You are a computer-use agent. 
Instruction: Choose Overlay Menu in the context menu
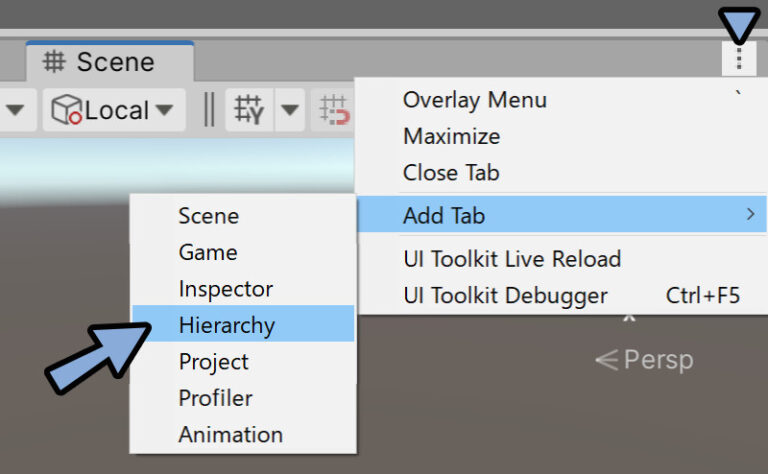tap(474, 100)
